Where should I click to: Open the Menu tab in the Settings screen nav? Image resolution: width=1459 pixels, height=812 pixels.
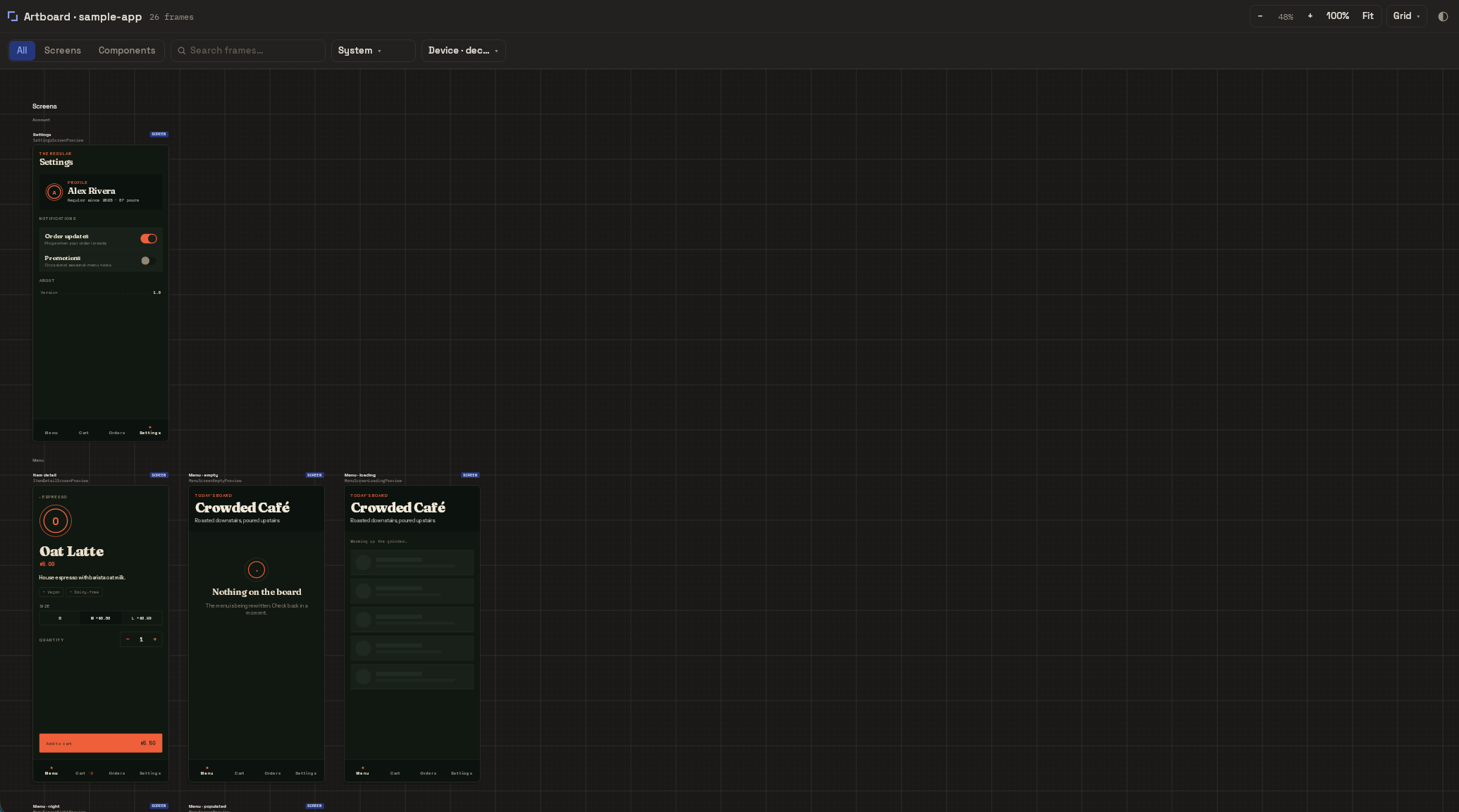tap(51, 432)
